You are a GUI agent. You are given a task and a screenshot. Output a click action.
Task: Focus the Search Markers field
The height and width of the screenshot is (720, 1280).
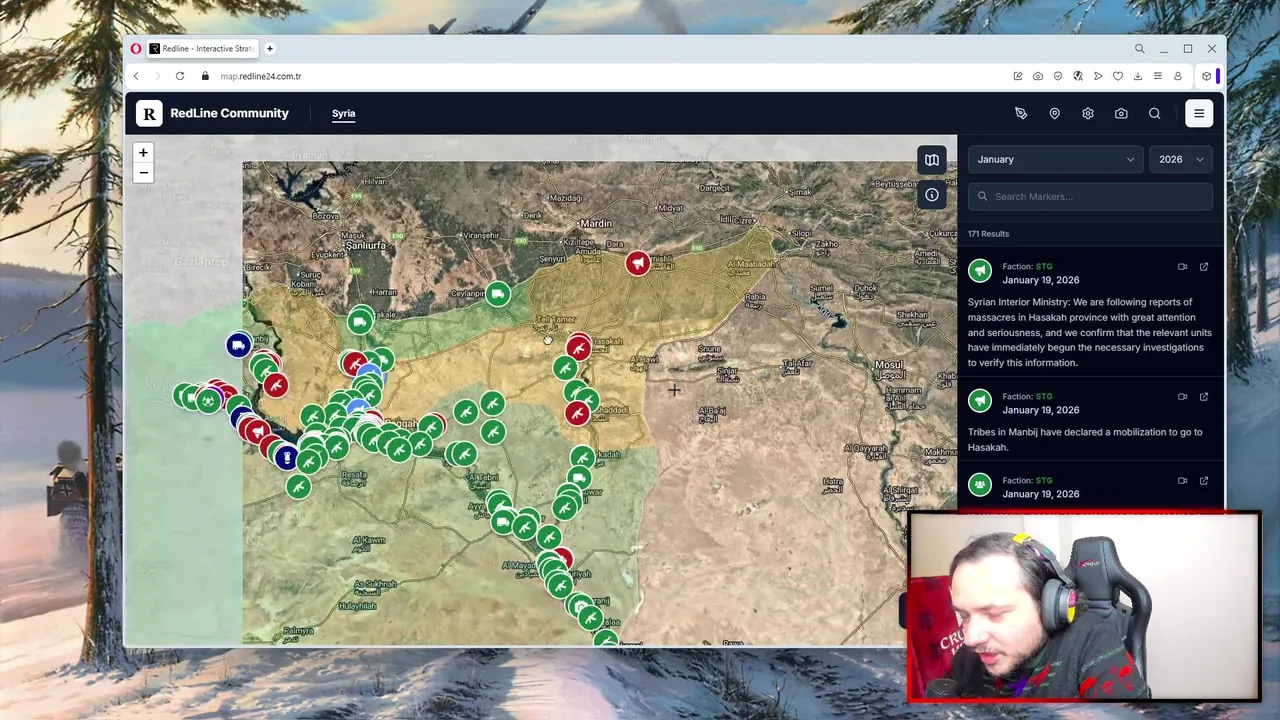[x=1090, y=196]
